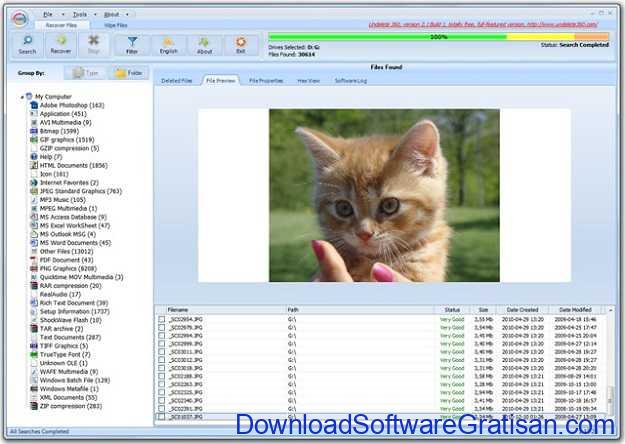Click the Stop toolbar icon
This screenshot has width=625, height=444.
94,40
